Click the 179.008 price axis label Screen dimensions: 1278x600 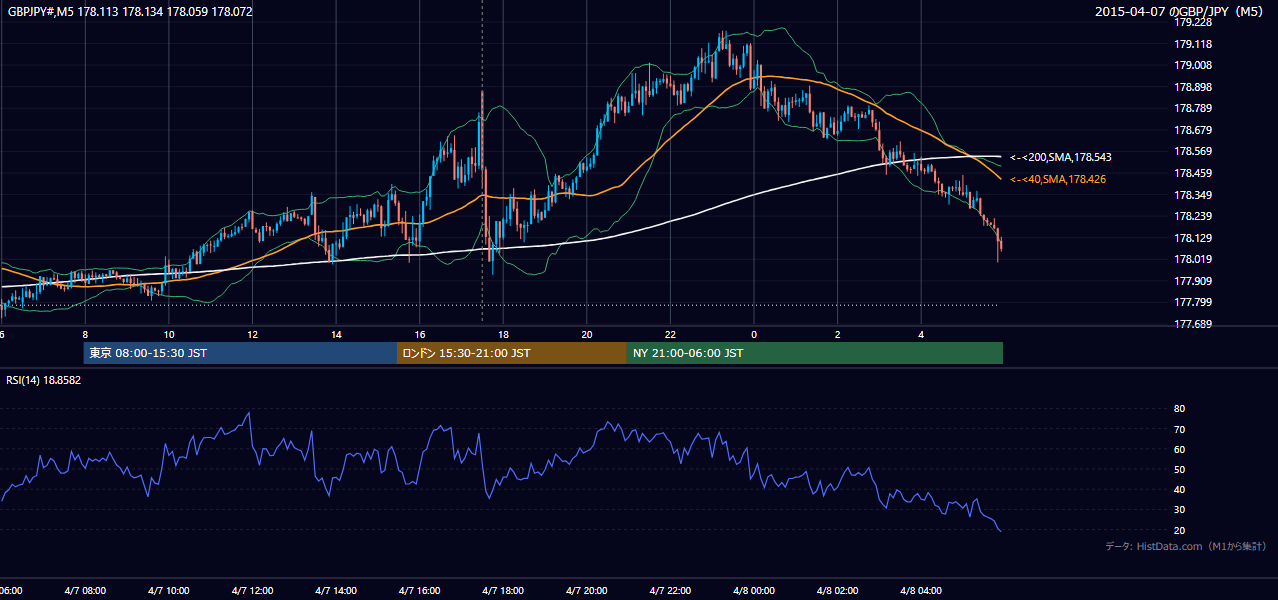pos(1193,65)
